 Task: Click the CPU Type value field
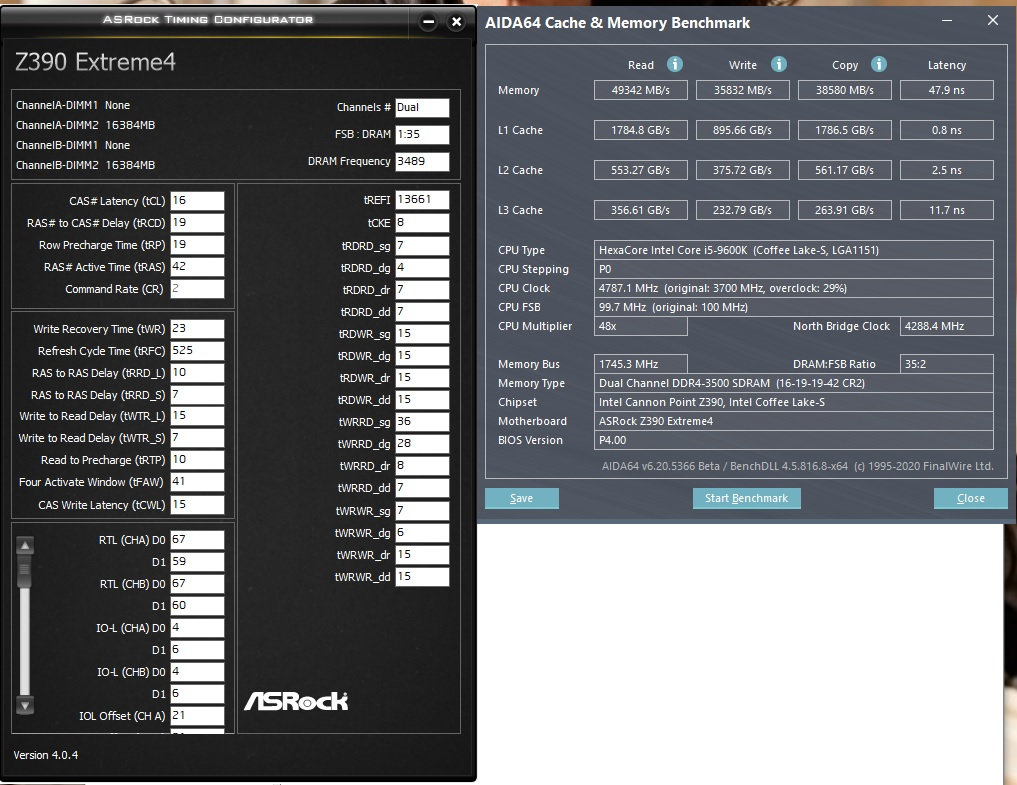(x=794, y=250)
